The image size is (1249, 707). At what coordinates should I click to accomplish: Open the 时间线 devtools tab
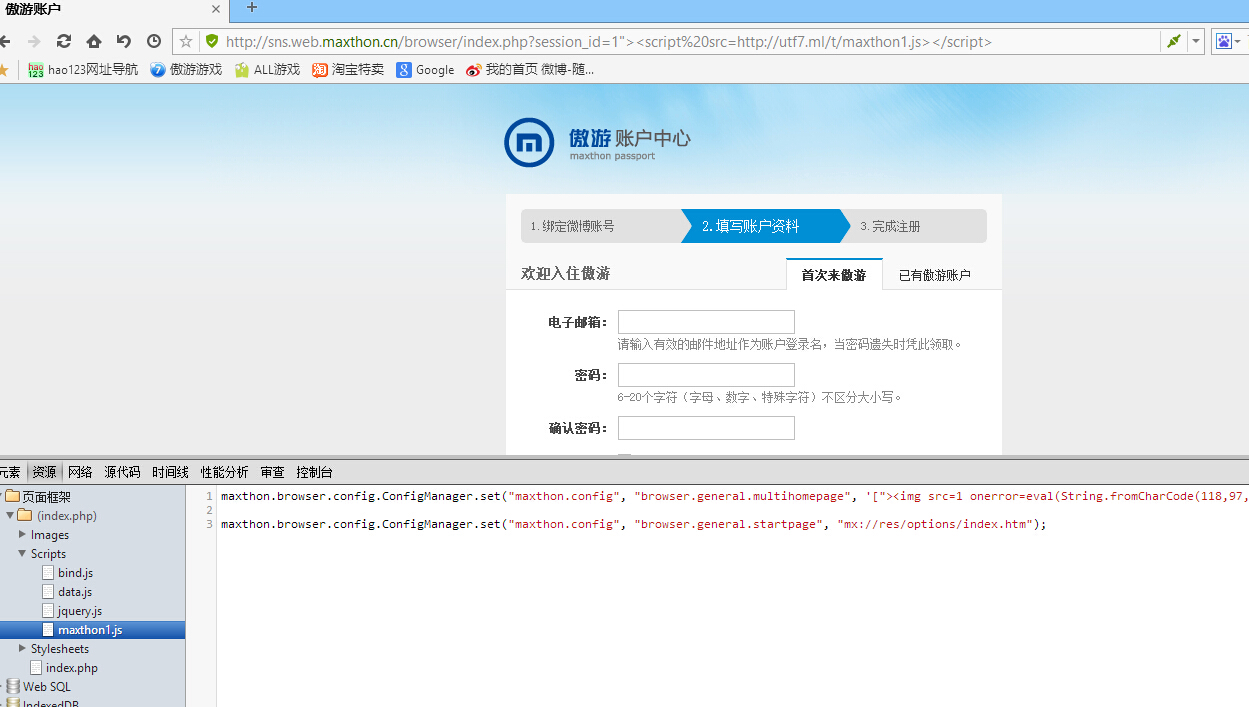pyautogui.click(x=170, y=472)
